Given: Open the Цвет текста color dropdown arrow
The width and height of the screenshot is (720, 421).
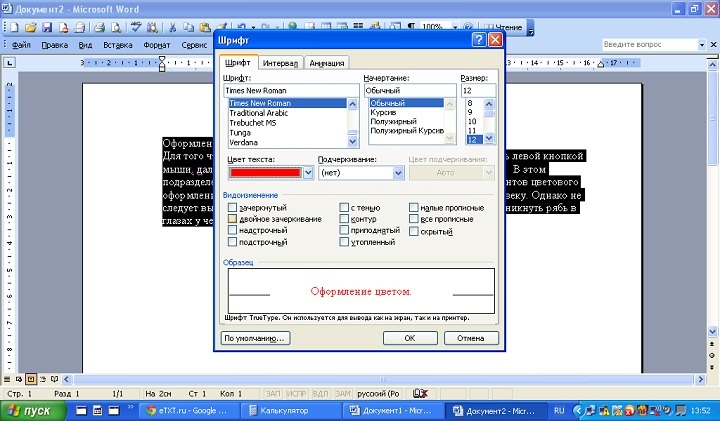Looking at the screenshot, I should click(308, 173).
